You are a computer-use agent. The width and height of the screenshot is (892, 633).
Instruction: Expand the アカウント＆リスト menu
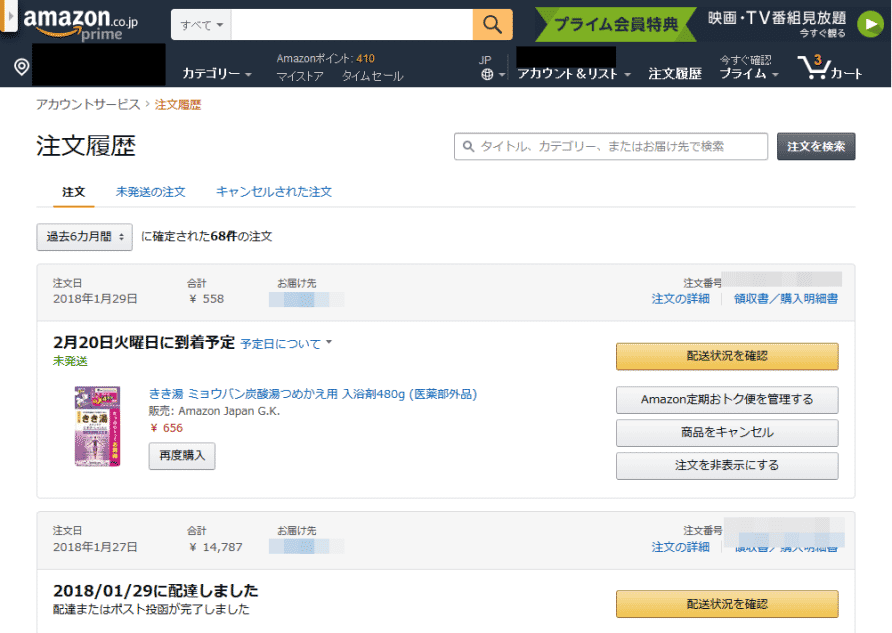click(574, 73)
